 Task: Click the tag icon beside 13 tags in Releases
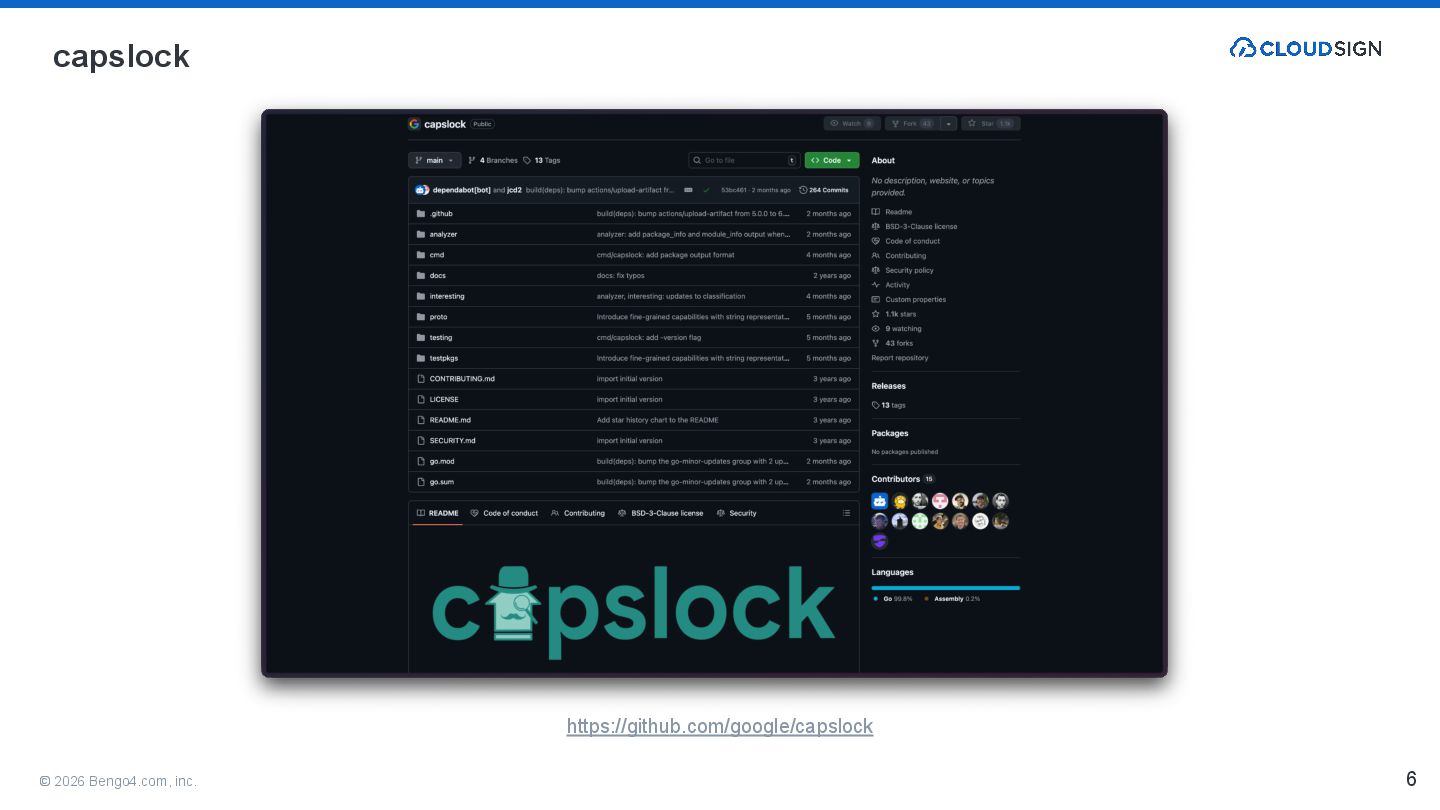876,405
